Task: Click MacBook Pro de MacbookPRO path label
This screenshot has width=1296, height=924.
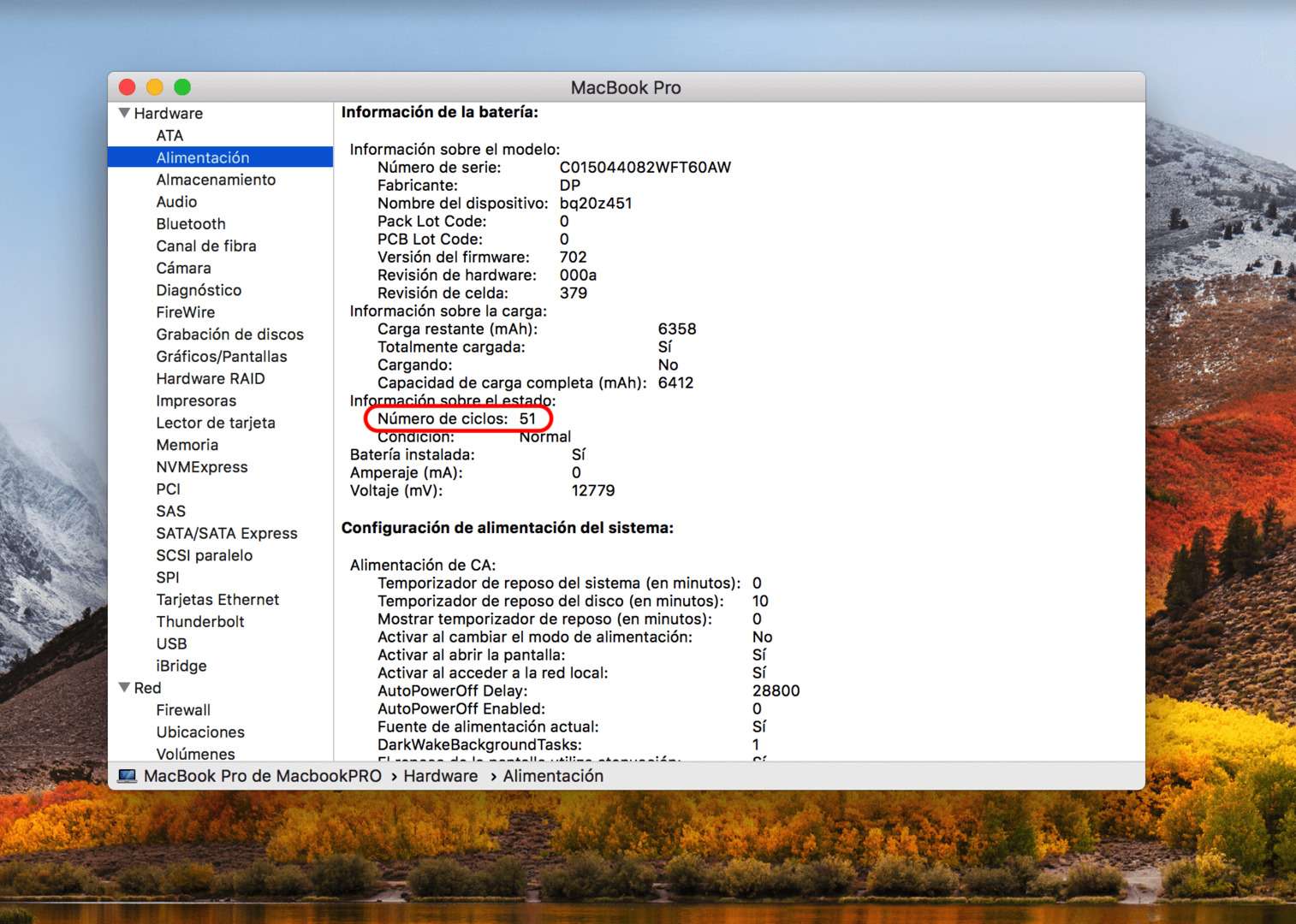Action: 263,776
